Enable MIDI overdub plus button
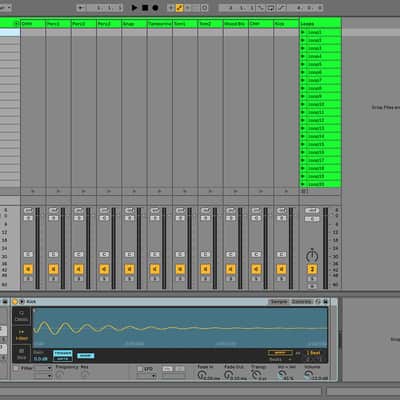The image size is (400, 400). (171, 8)
